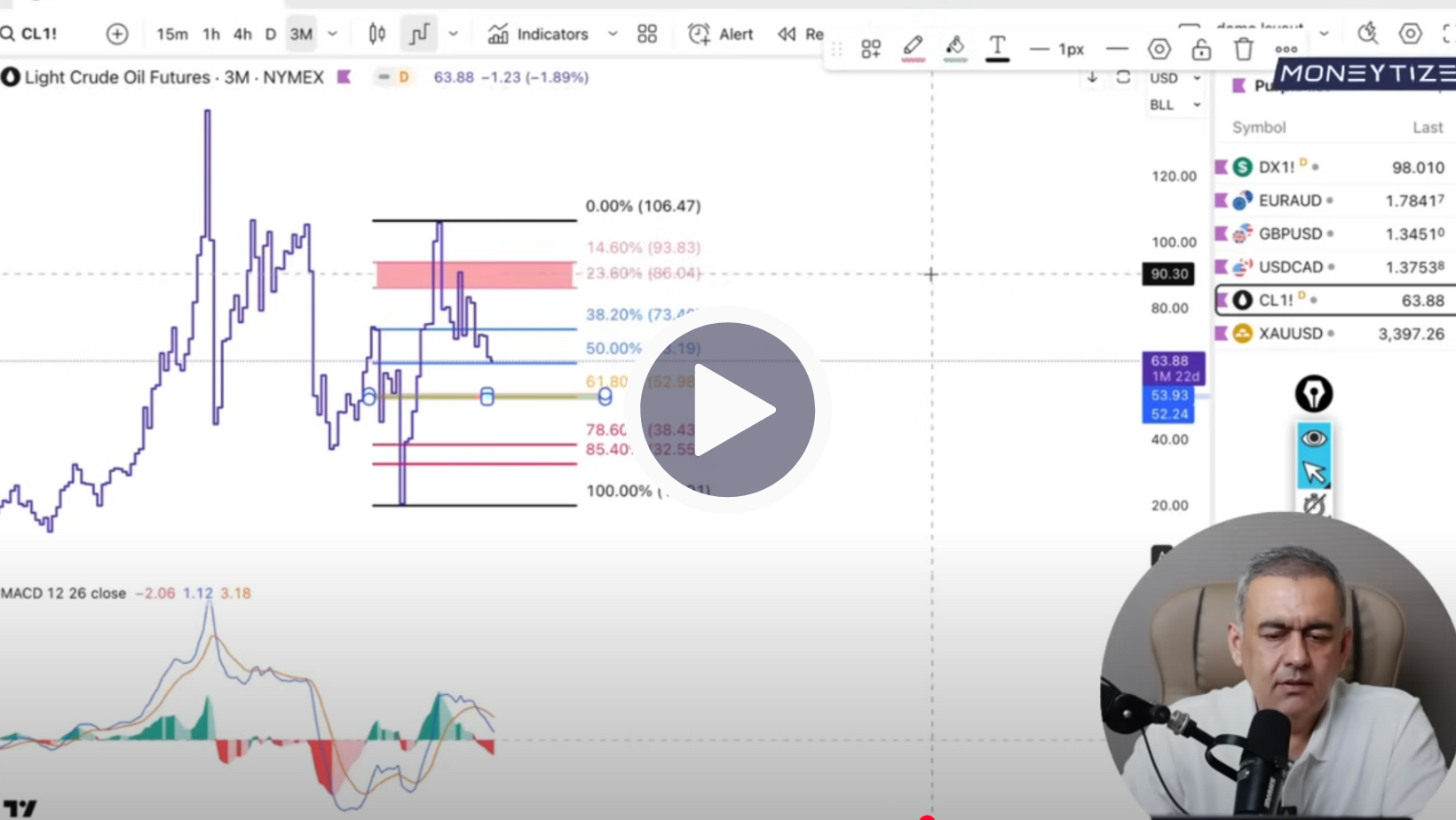This screenshot has height=820, width=1456.
Task: Expand the chart style dropdown
Action: click(454, 34)
